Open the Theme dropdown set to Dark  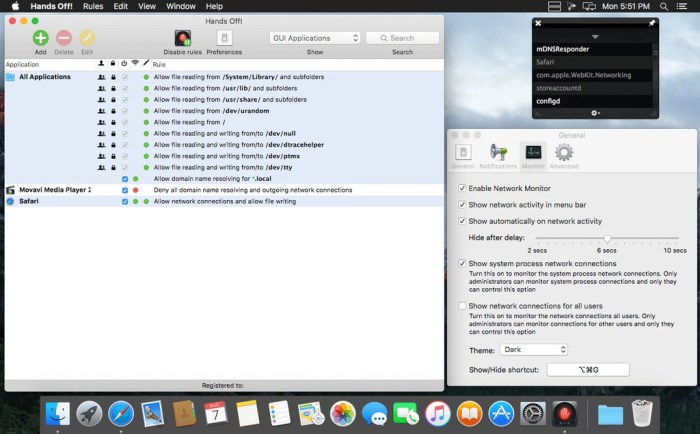pyautogui.click(x=533, y=350)
